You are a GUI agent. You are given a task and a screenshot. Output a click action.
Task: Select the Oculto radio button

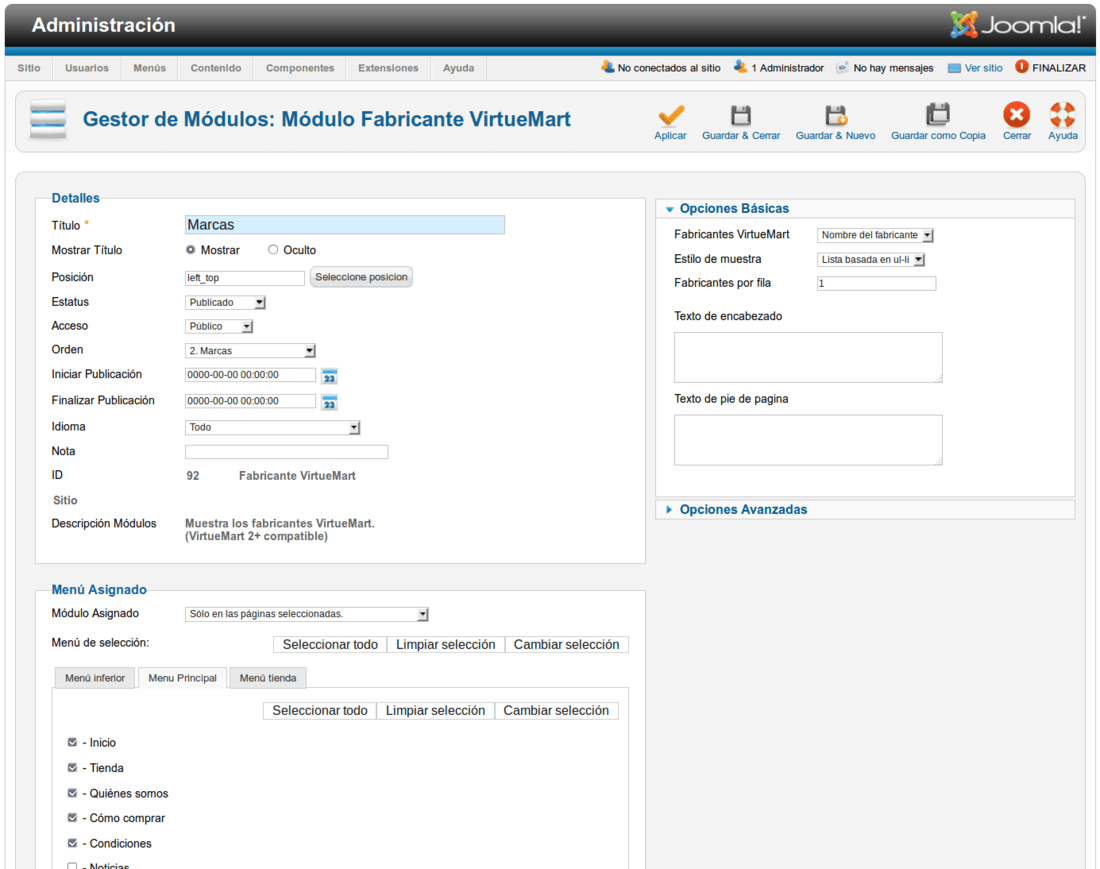click(273, 250)
